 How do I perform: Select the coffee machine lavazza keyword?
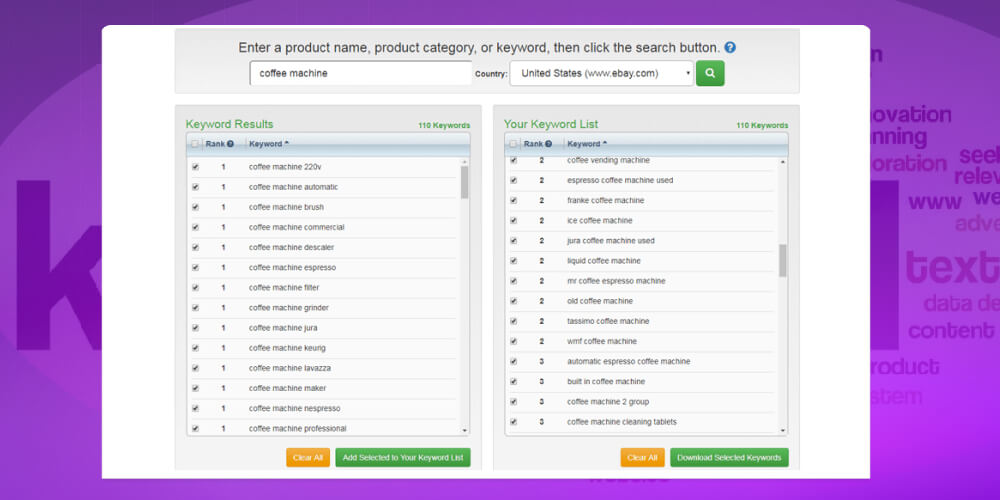[290, 368]
